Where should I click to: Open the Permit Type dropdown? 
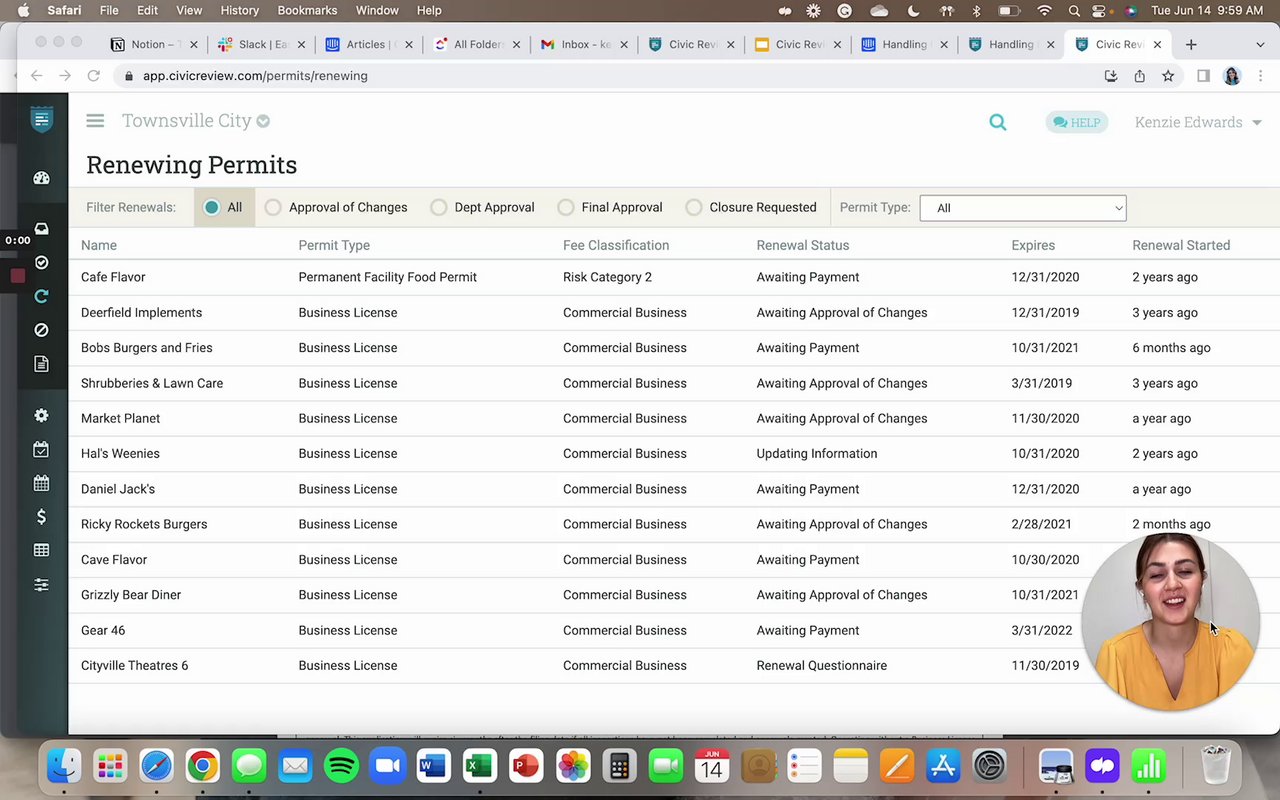(x=1023, y=208)
